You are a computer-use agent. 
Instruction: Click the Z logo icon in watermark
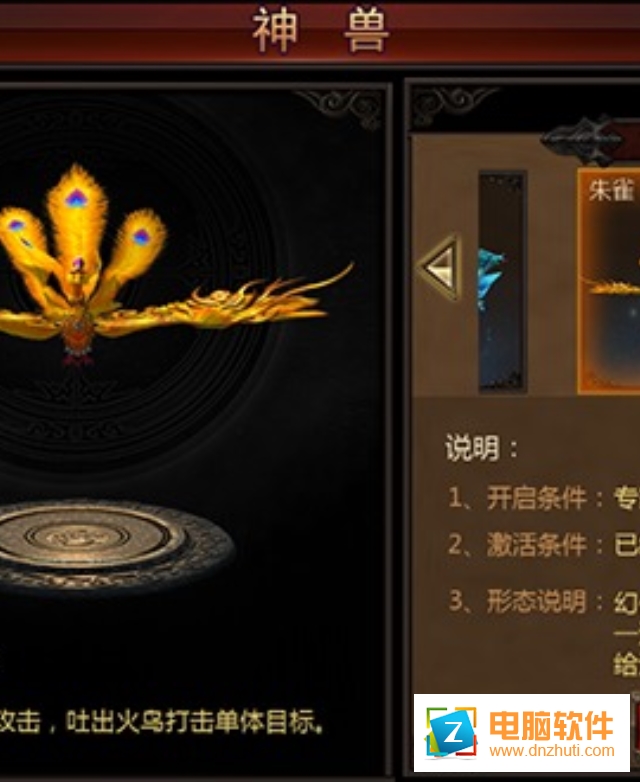pyautogui.click(x=450, y=734)
